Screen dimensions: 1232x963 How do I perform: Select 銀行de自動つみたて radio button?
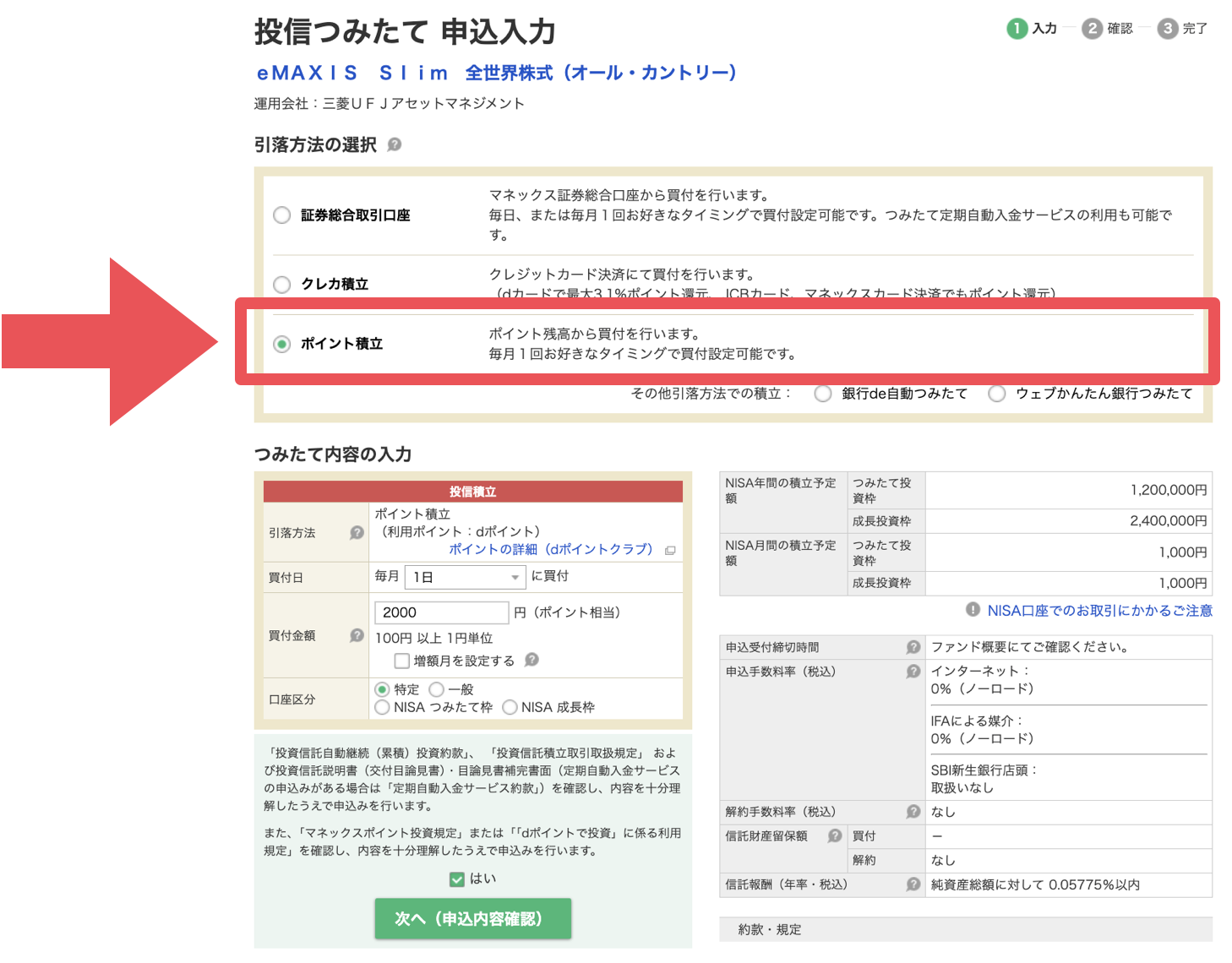(823, 394)
